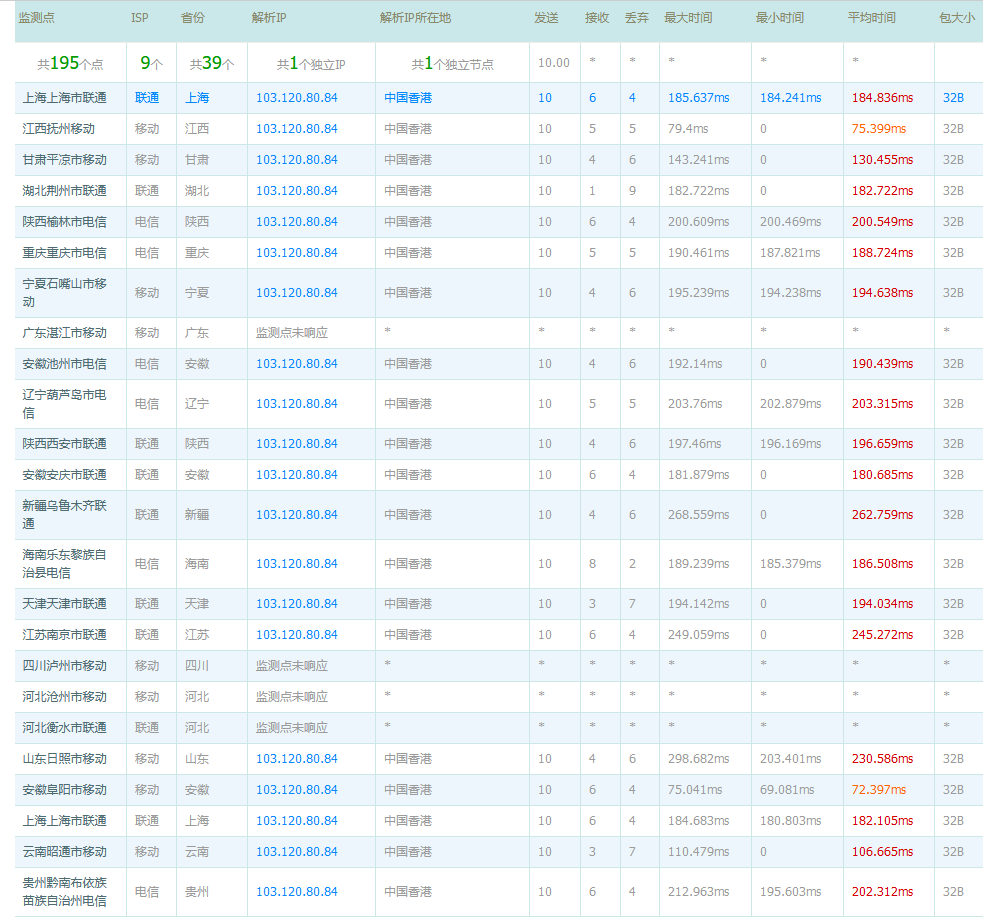Screen dimensions: 983x917
Task: Click the 中国香港 location in 山东日照市移动 row
Action: (408, 759)
